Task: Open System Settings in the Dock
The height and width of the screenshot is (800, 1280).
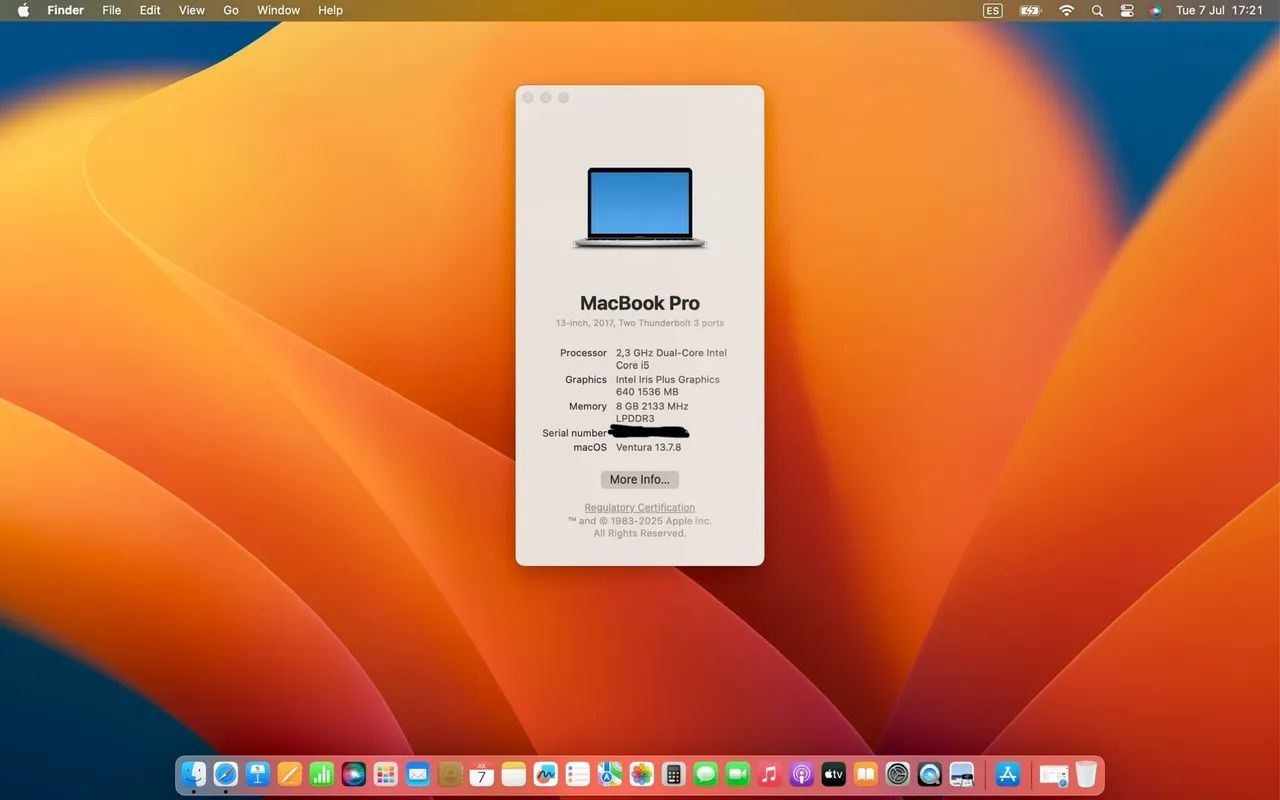Action: [x=898, y=774]
